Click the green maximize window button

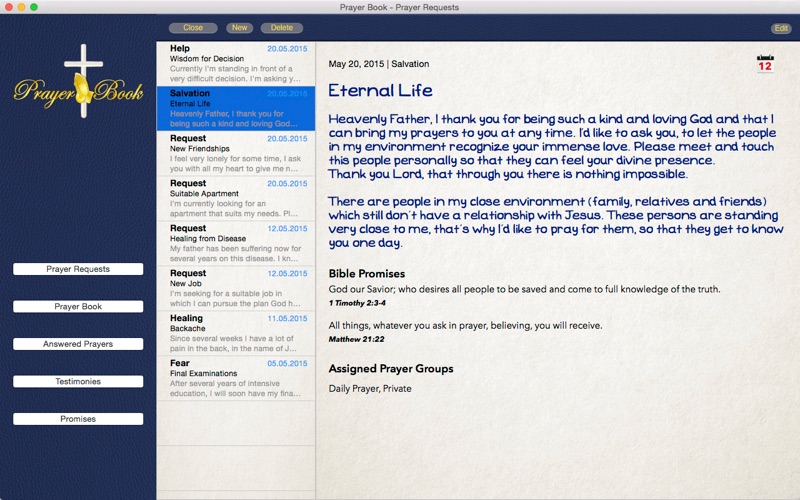click(34, 7)
